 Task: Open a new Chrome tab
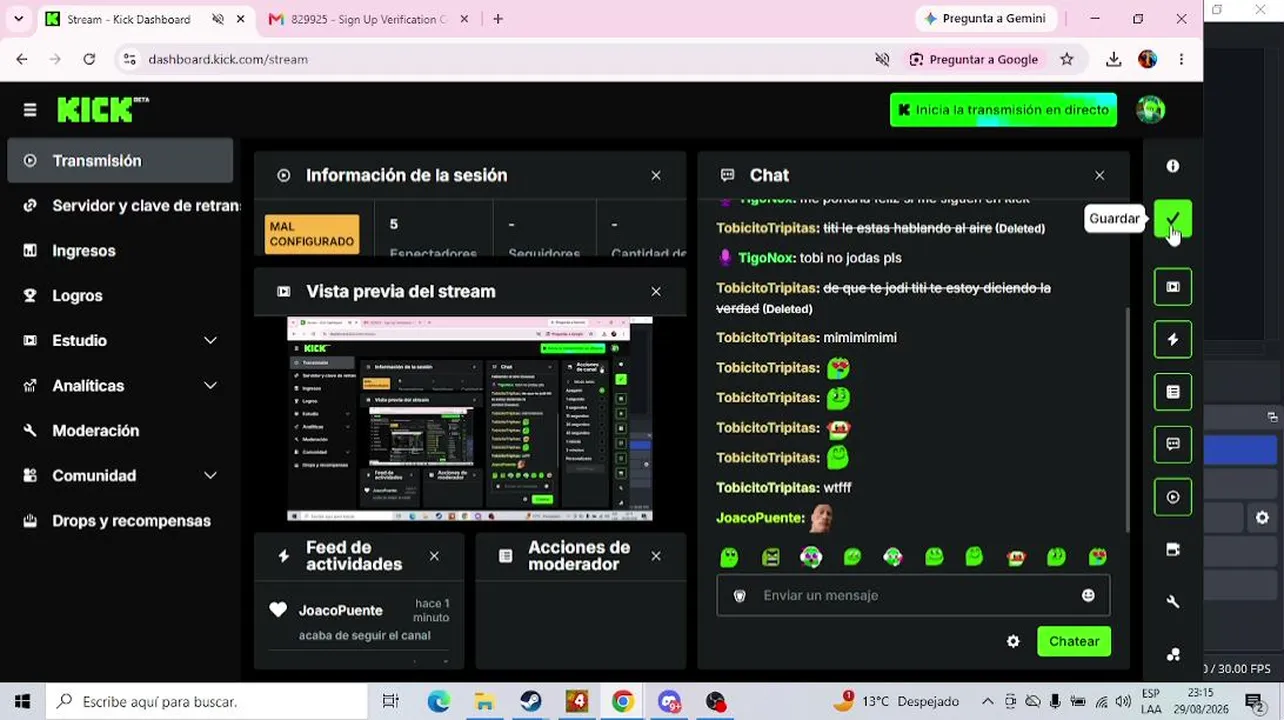498,19
